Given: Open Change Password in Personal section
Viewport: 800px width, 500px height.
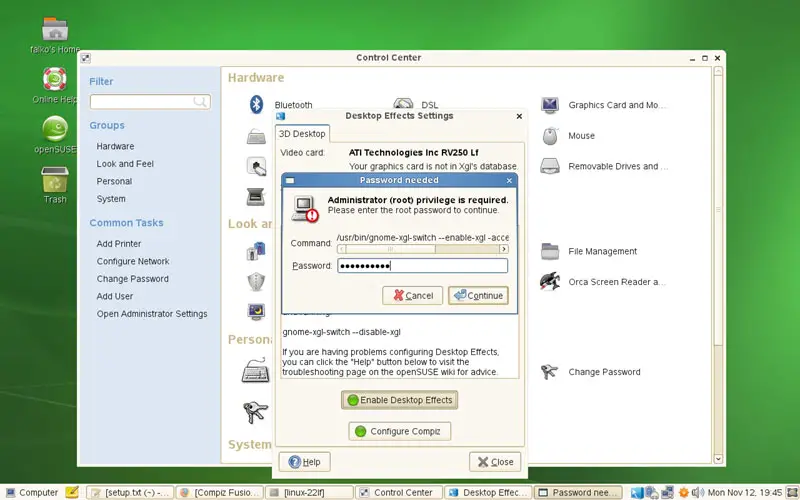Looking at the screenshot, I should point(549,372).
